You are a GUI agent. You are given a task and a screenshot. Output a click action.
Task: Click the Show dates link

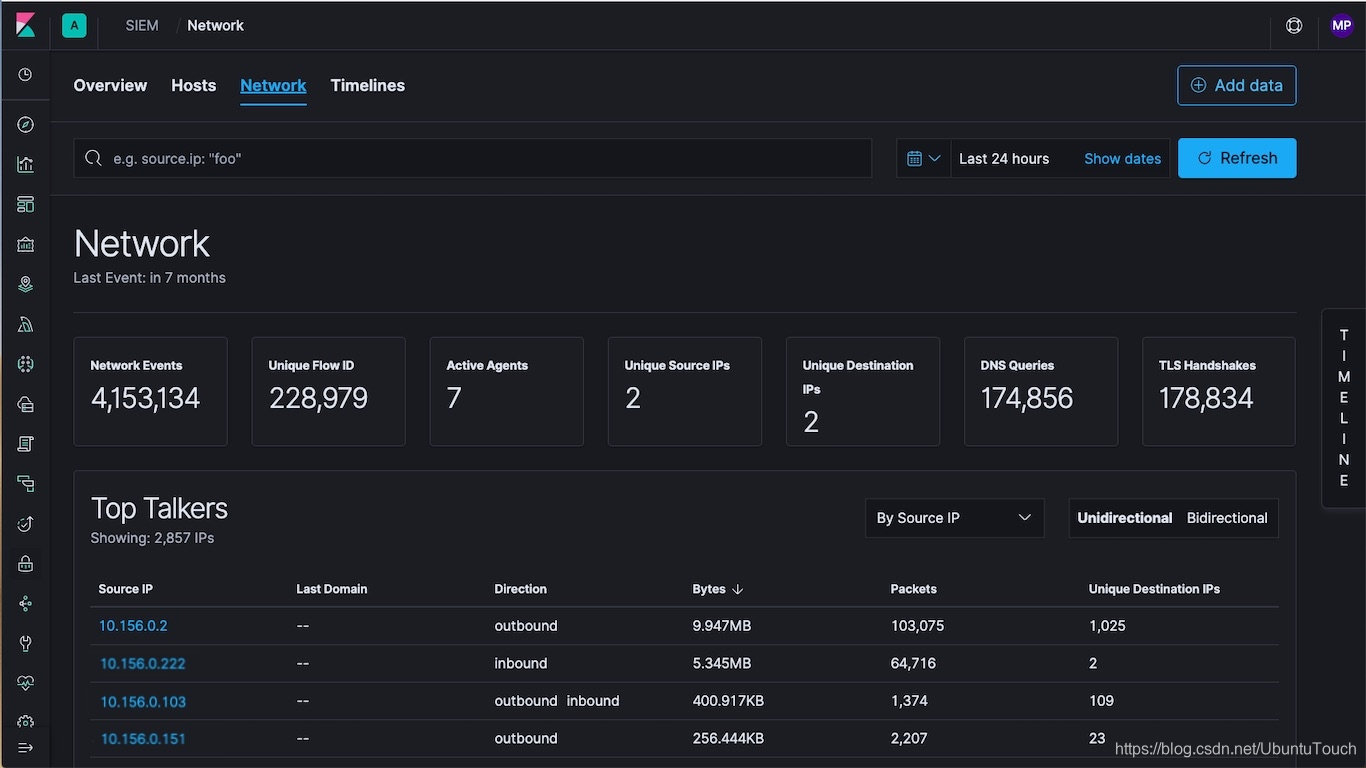(x=1123, y=159)
